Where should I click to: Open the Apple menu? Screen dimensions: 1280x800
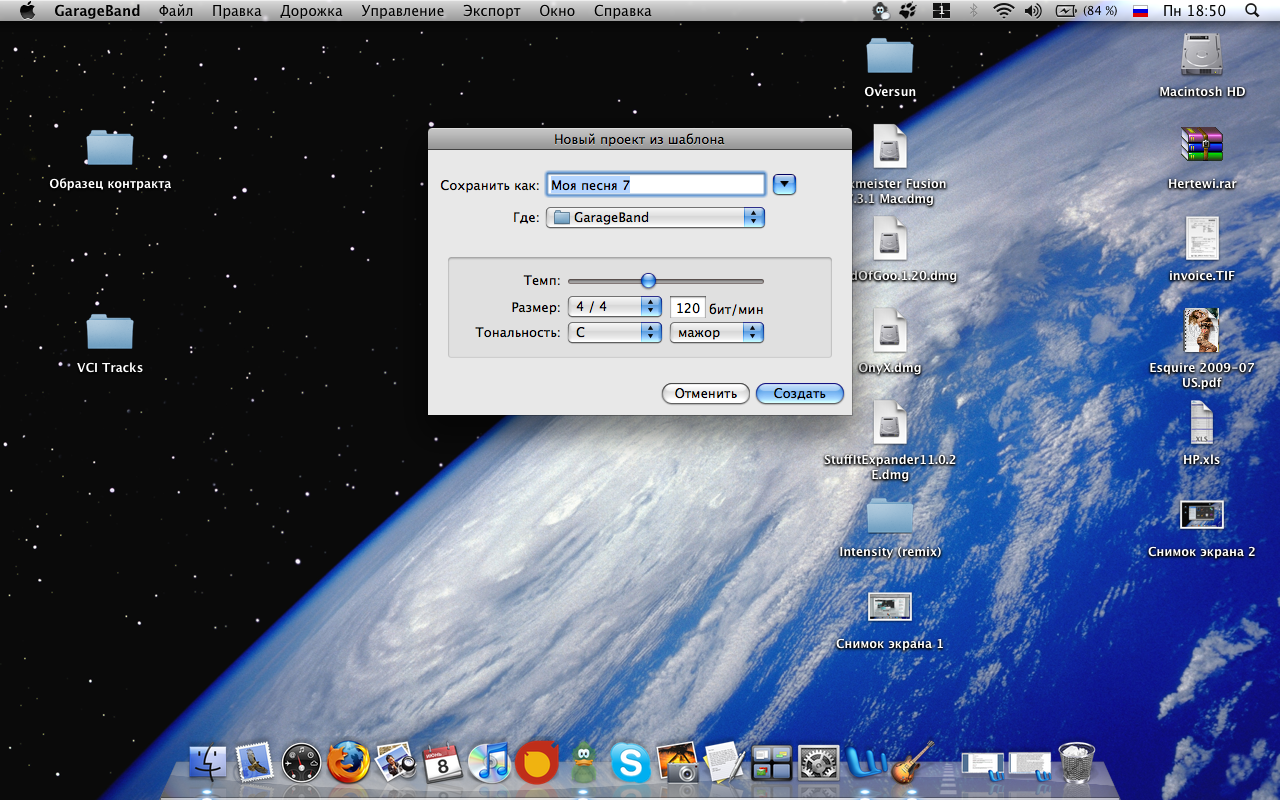[x=27, y=11]
